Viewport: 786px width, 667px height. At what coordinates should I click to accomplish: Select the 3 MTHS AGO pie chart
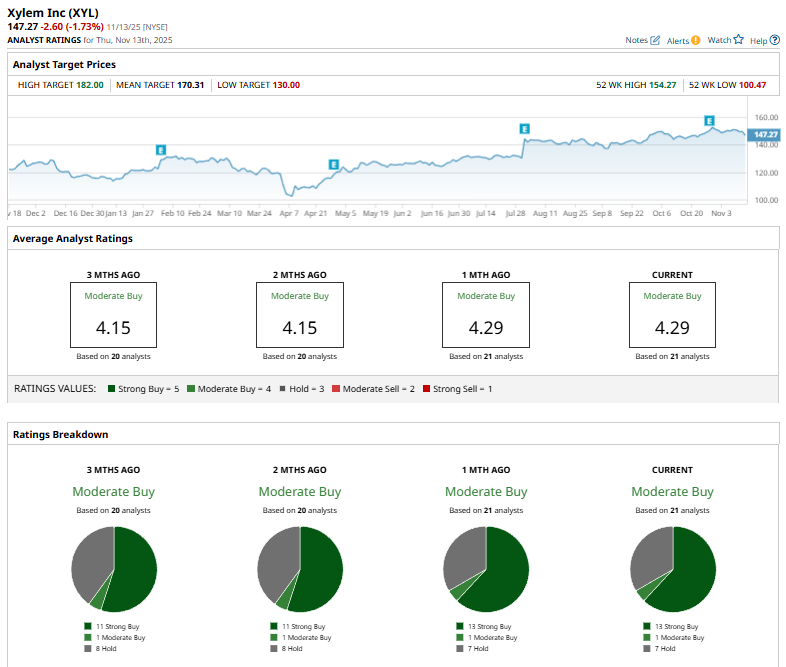pyautogui.click(x=114, y=569)
